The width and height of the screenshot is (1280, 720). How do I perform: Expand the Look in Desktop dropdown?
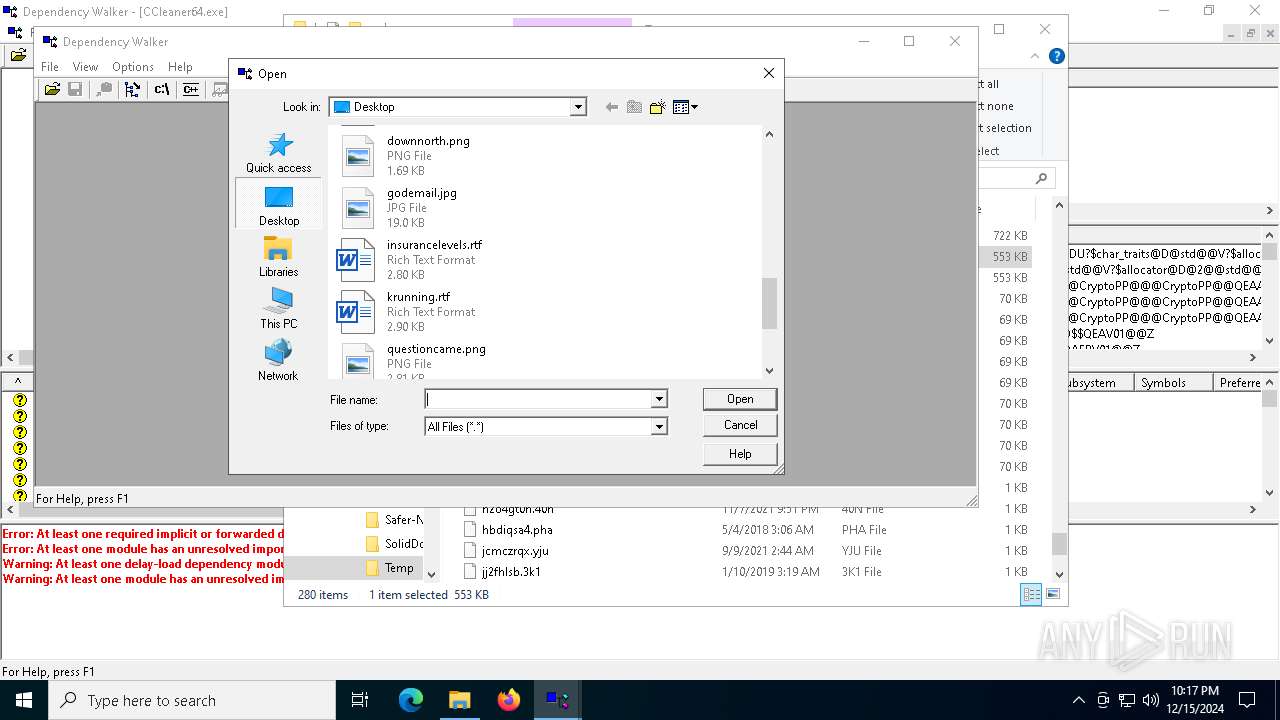click(x=578, y=107)
